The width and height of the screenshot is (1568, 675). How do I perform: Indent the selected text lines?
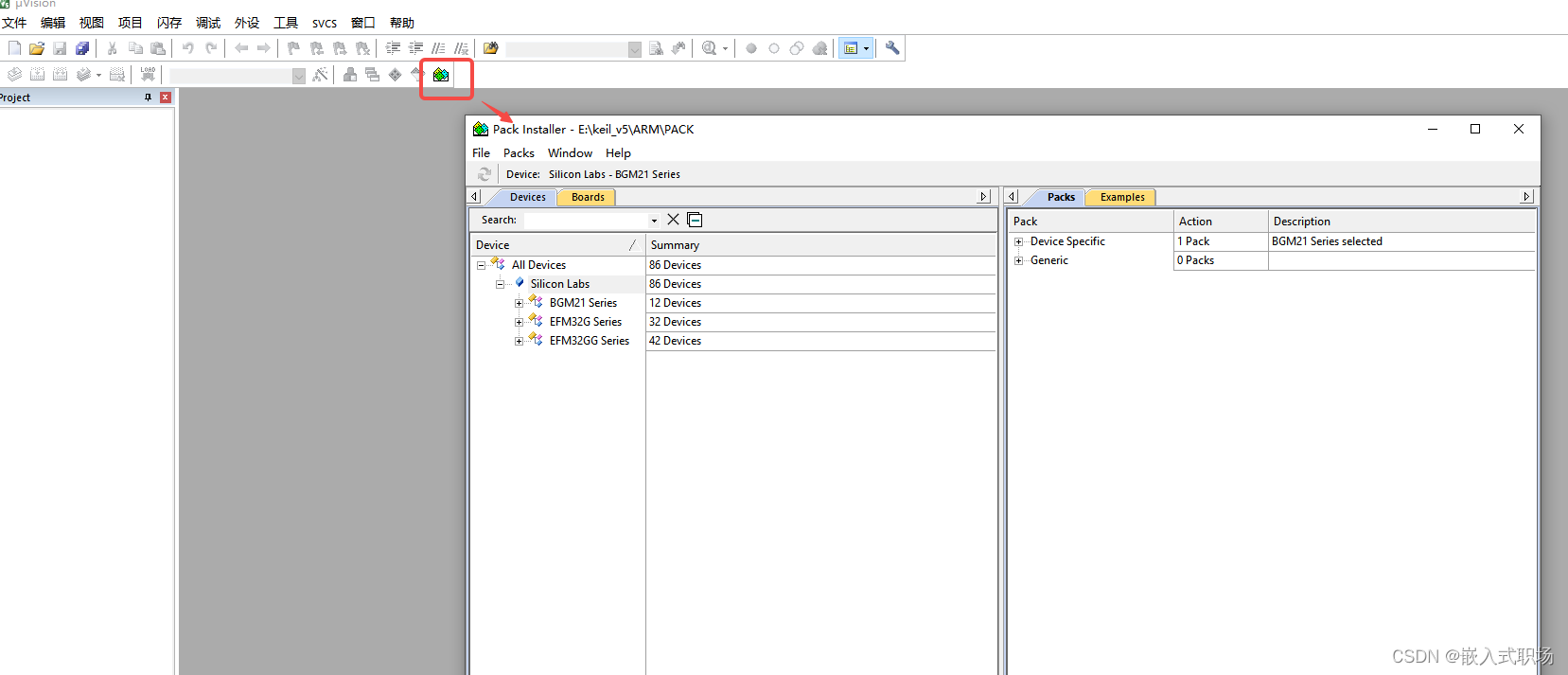click(x=393, y=48)
